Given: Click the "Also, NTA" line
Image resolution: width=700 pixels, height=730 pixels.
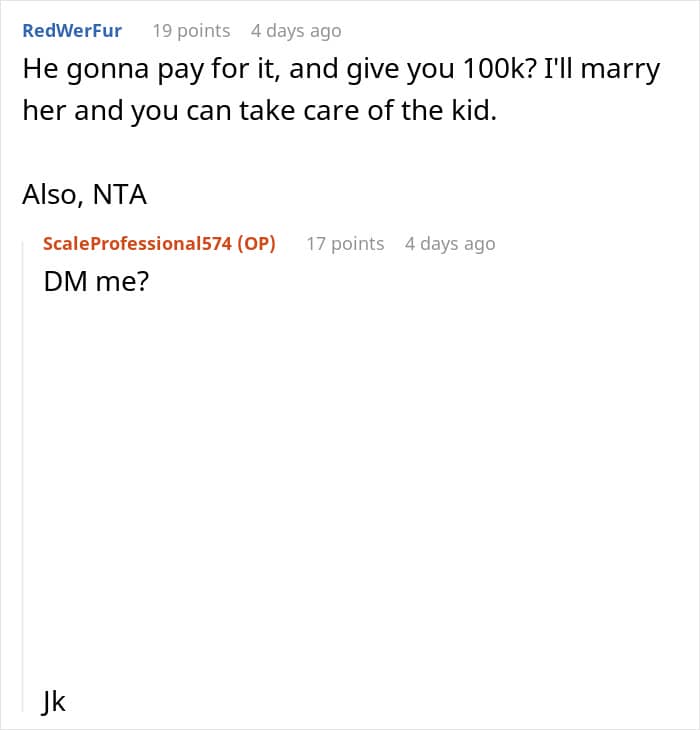Looking at the screenshot, I should click(x=84, y=194).
